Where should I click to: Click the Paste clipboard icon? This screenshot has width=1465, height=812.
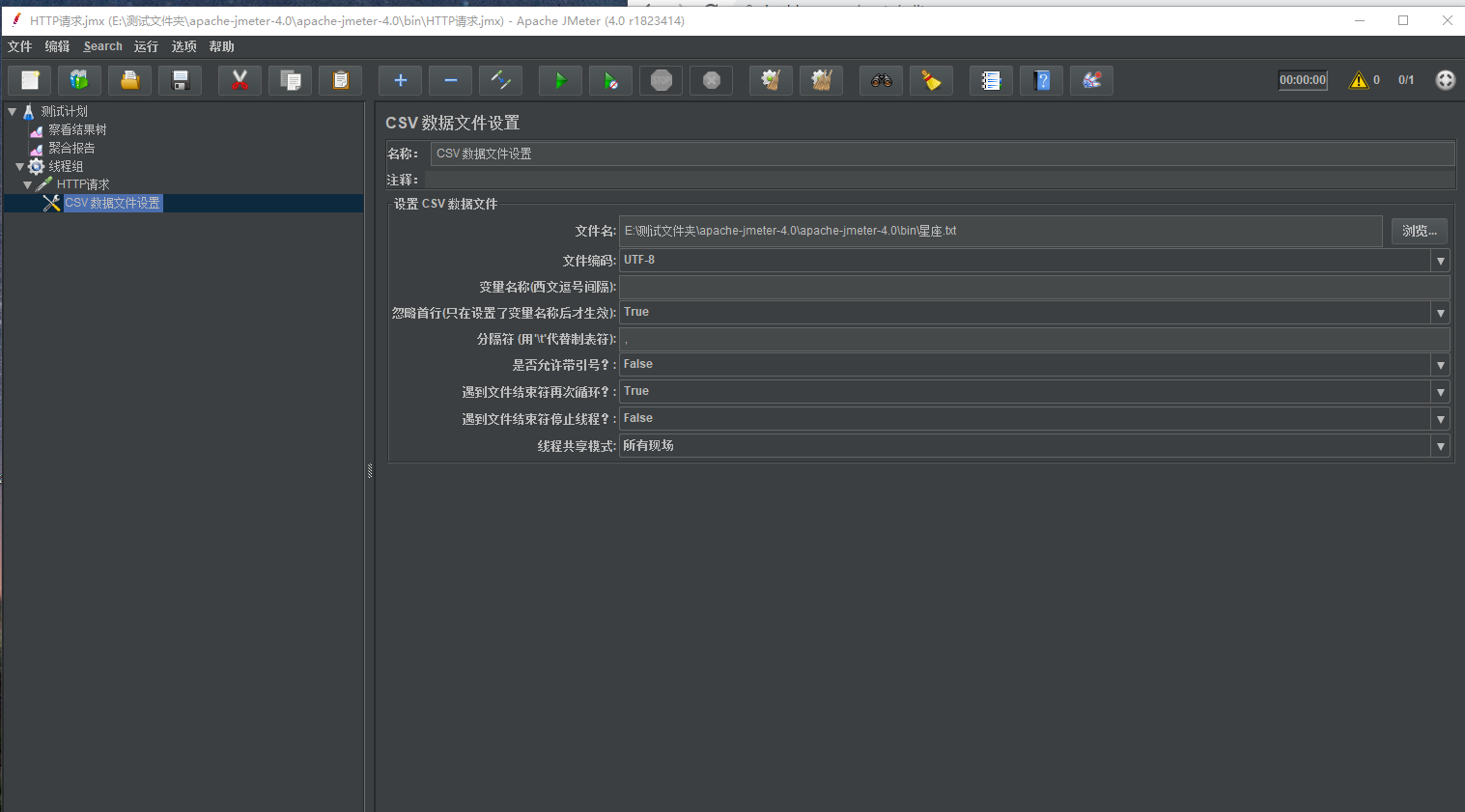point(341,80)
